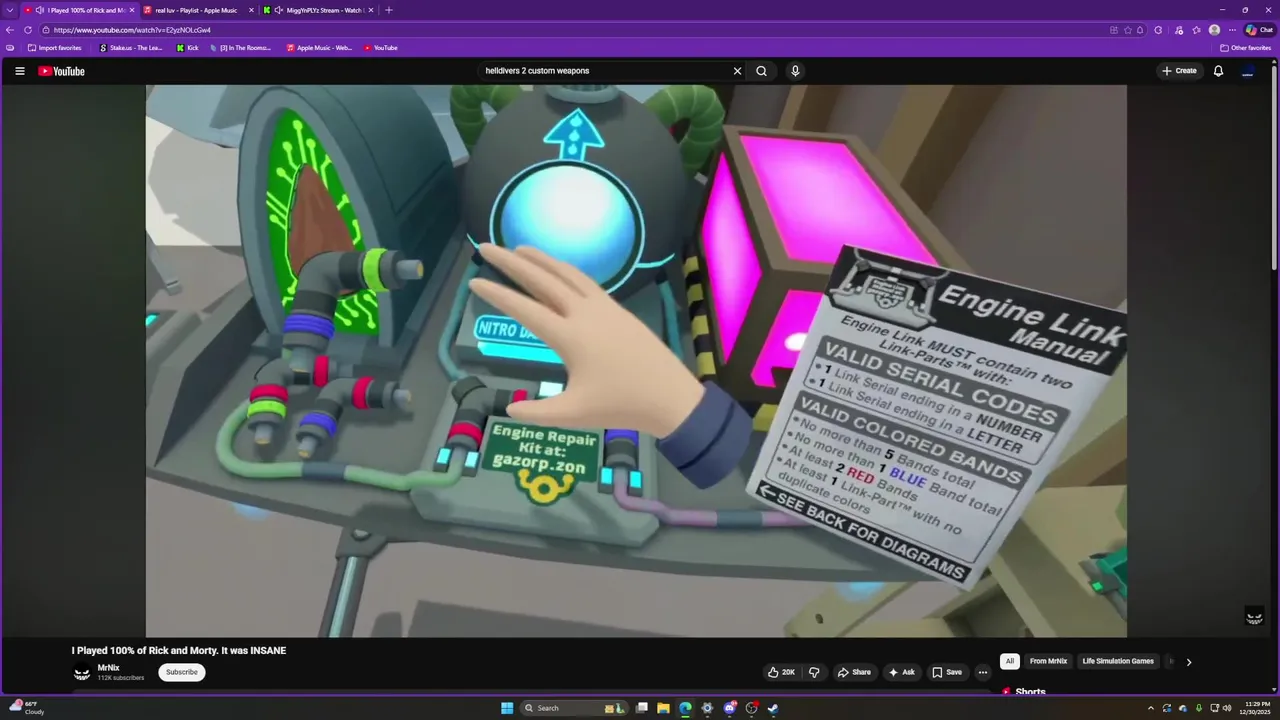Open File Explorer from taskbar
This screenshot has height=720, width=1280.
point(663,708)
